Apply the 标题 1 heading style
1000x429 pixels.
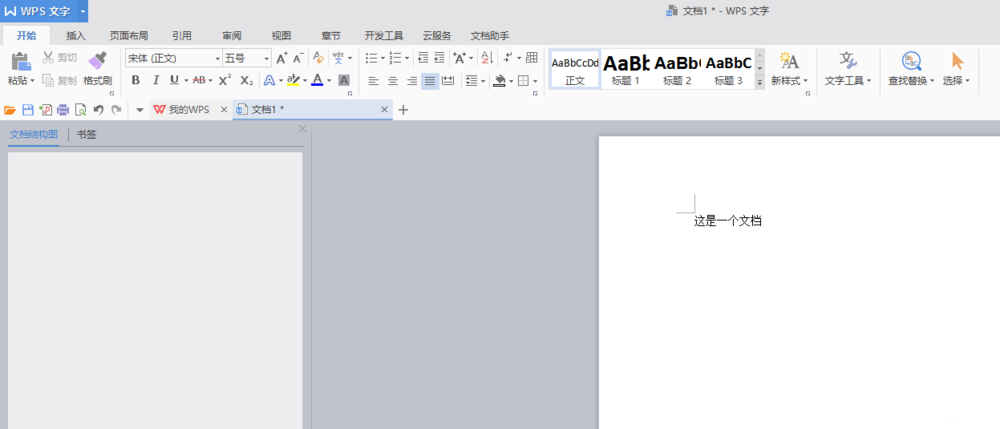click(x=626, y=69)
